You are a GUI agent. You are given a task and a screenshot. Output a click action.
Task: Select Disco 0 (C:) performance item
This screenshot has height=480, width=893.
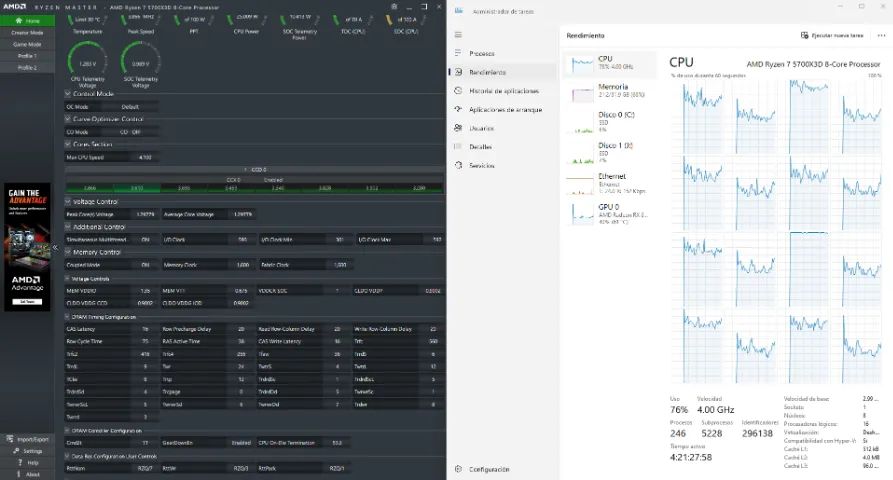pyautogui.click(x=610, y=122)
